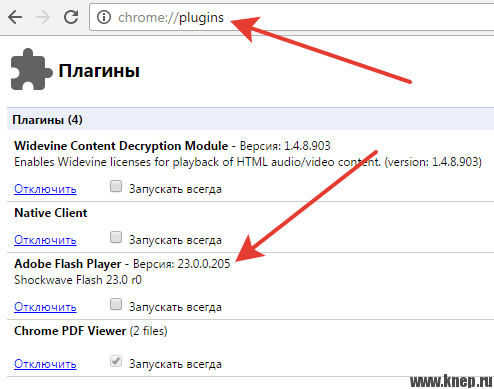Toggle always run for Chrome PDF Viewer
494x389 pixels.
(x=116, y=361)
